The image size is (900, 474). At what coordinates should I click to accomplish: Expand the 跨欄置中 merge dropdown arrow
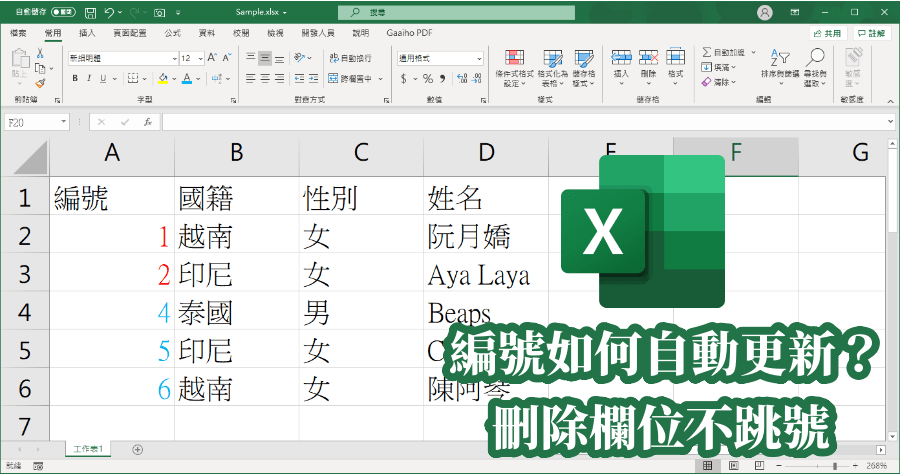tap(380, 79)
